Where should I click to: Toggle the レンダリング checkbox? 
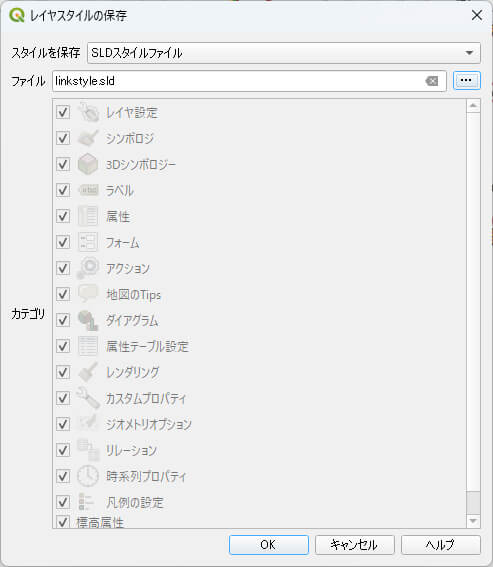pyautogui.click(x=63, y=372)
